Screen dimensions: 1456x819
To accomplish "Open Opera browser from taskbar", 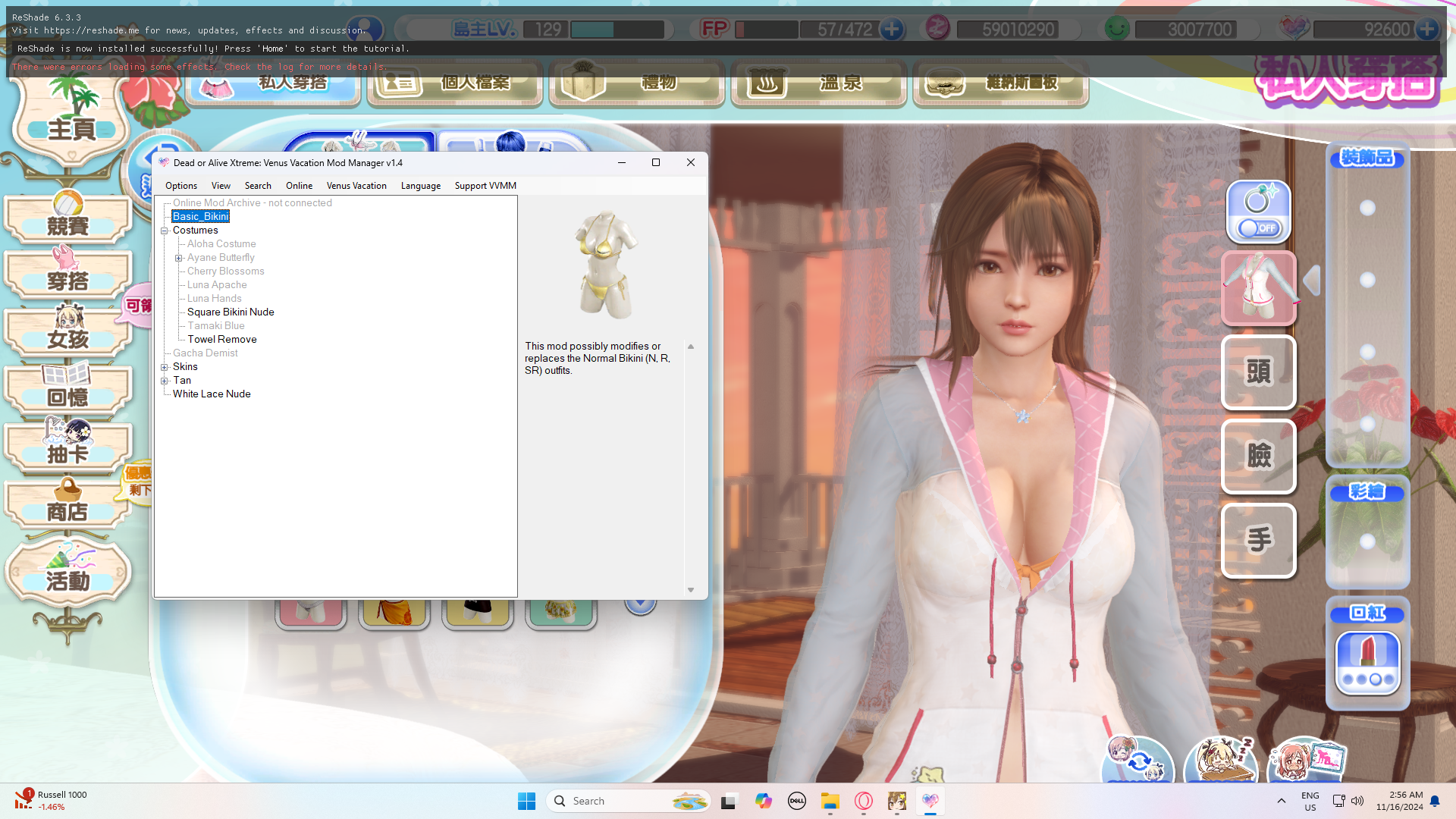I will (863, 801).
